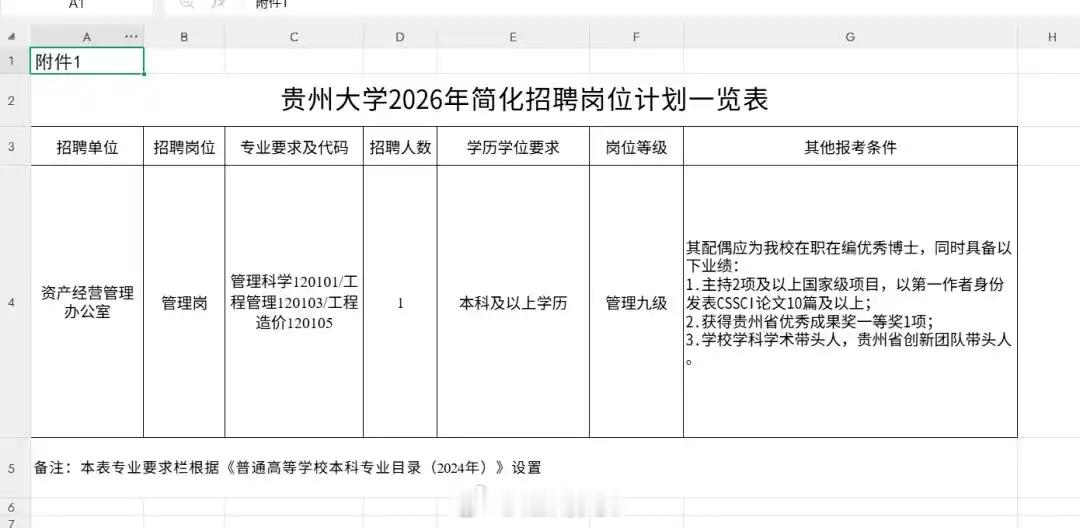1080x528 pixels.
Task: Select column G header
Action: [850, 37]
